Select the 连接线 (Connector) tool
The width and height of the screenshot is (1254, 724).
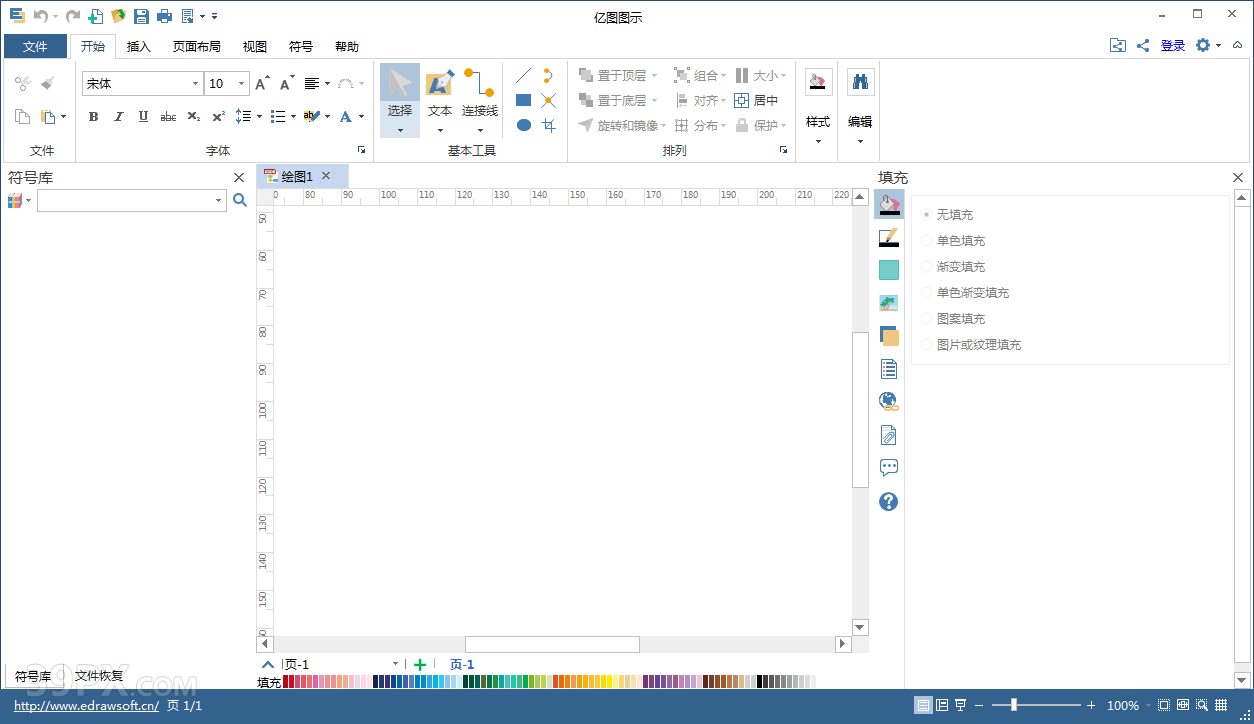click(x=479, y=97)
